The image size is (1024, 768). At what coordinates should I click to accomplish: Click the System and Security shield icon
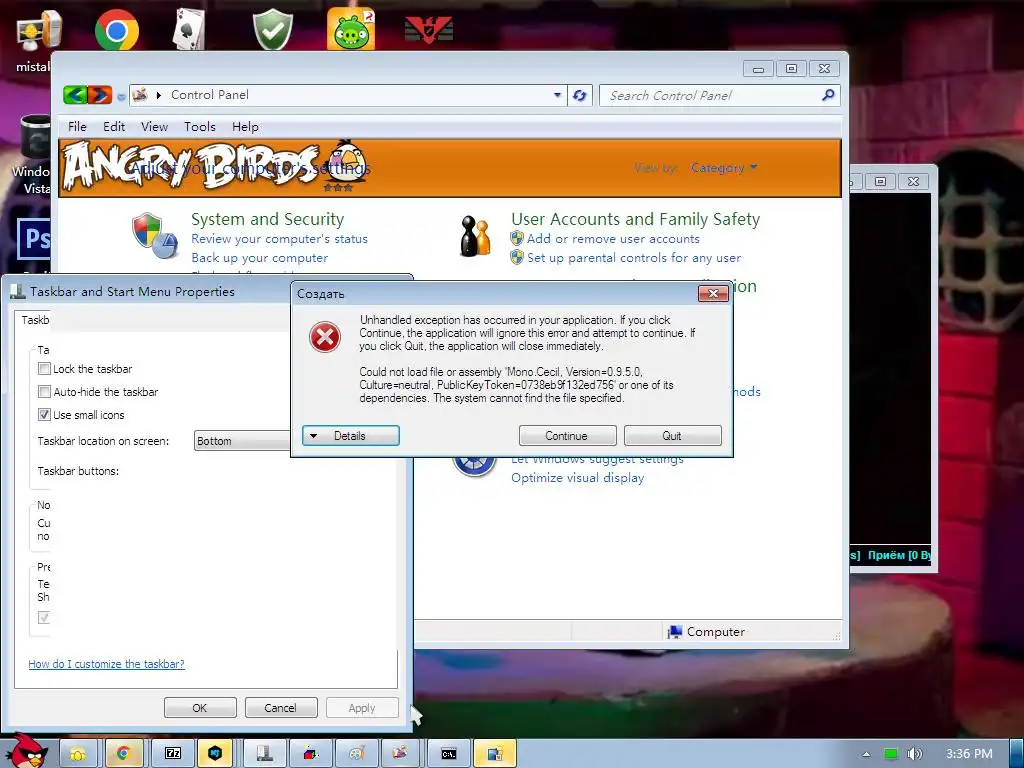[x=154, y=234]
